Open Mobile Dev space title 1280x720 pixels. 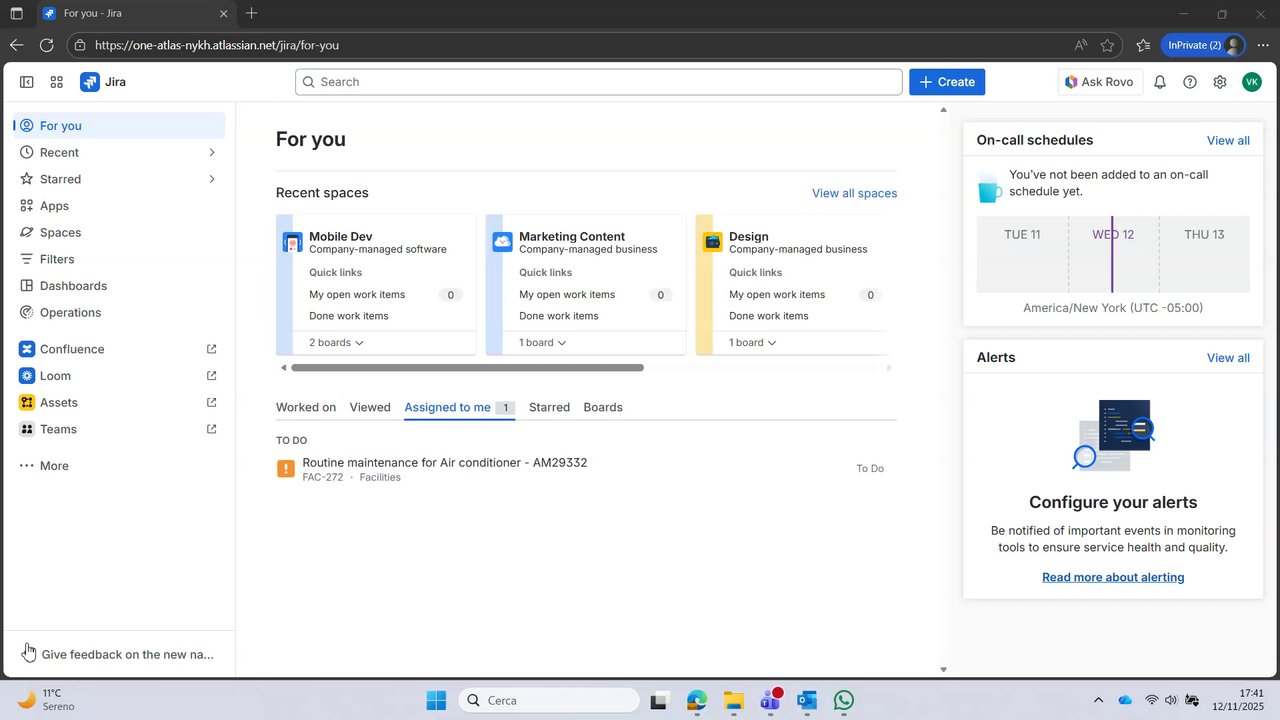pyautogui.click(x=341, y=237)
